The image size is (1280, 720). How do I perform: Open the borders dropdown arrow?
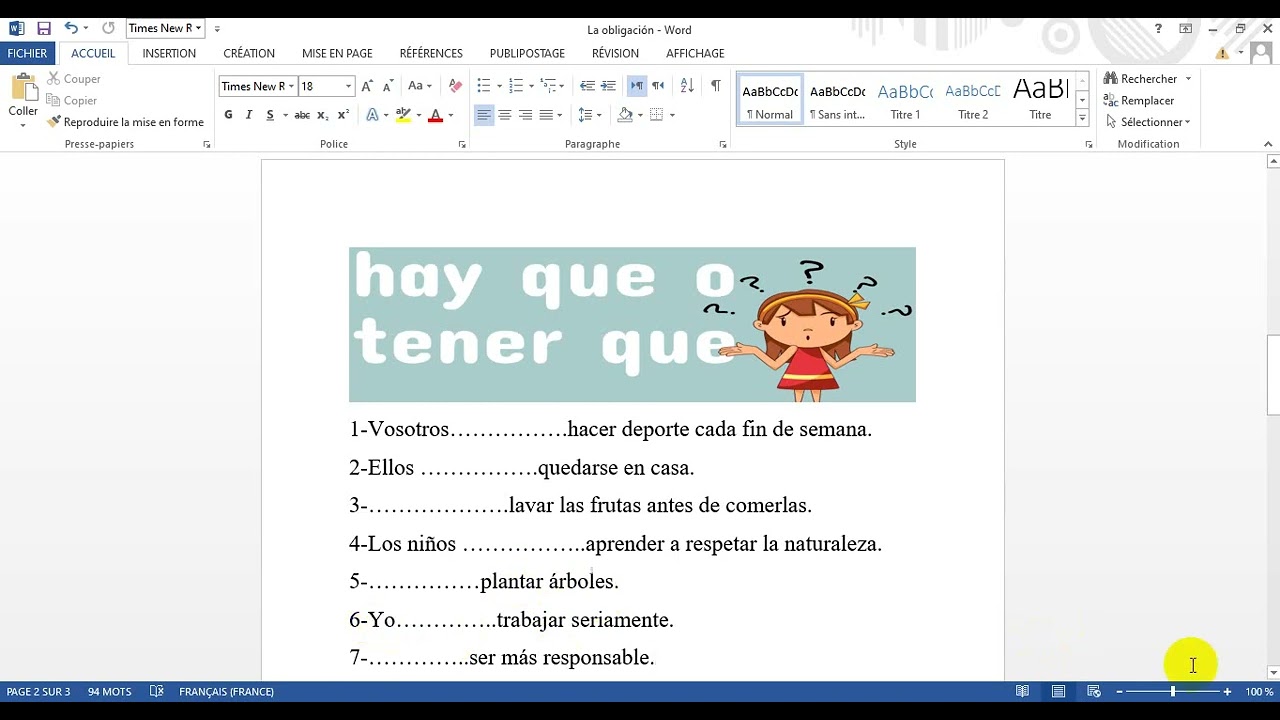coord(672,115)
